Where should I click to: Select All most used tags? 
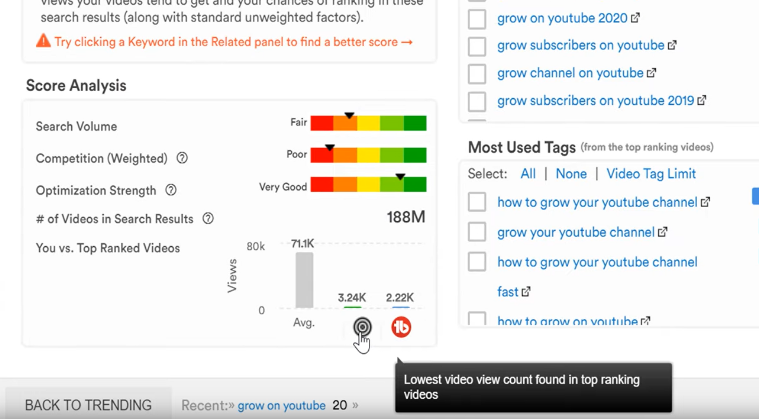(x=528, y=174)
